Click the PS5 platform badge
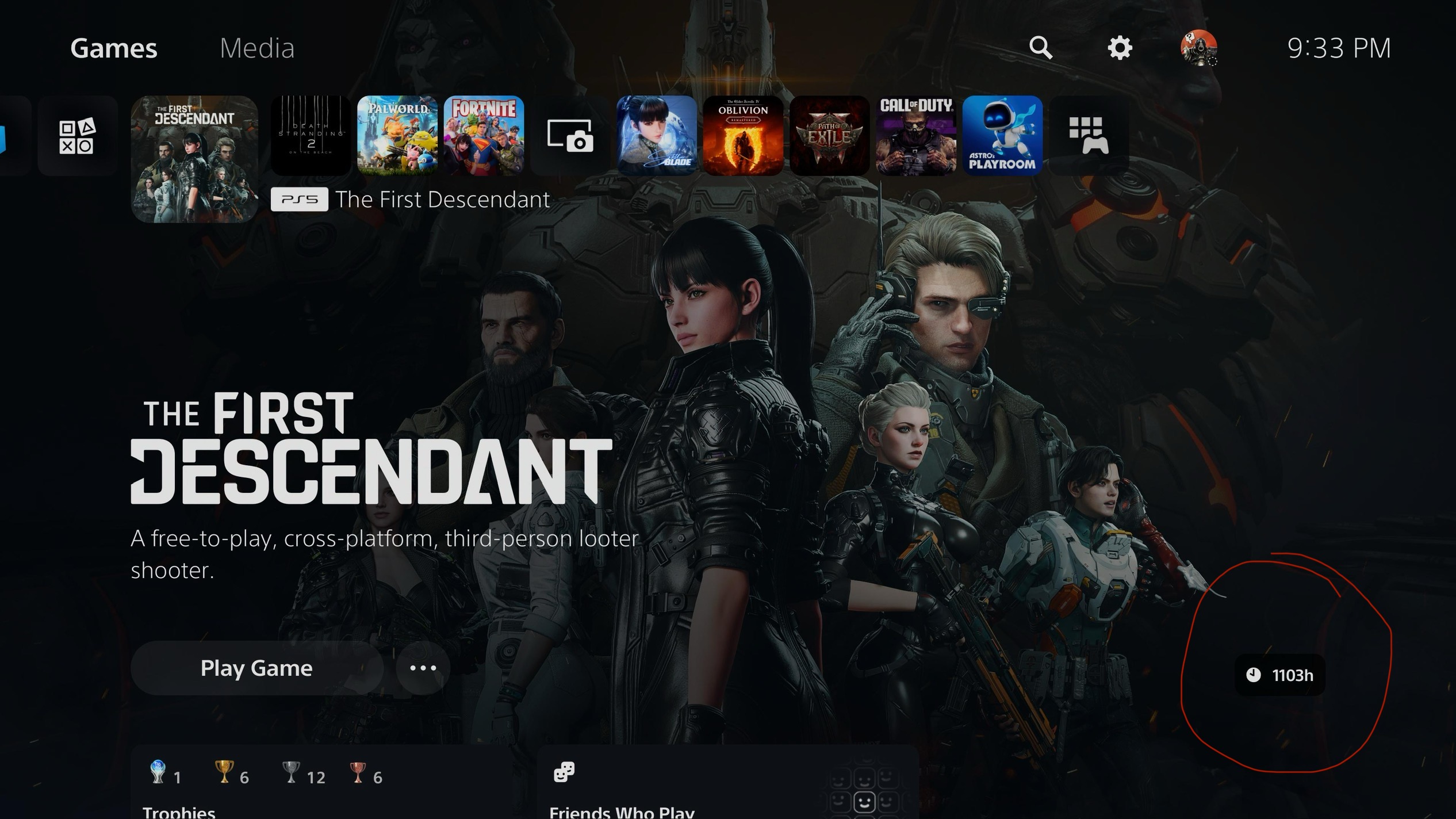 click(x=299, y=200)
